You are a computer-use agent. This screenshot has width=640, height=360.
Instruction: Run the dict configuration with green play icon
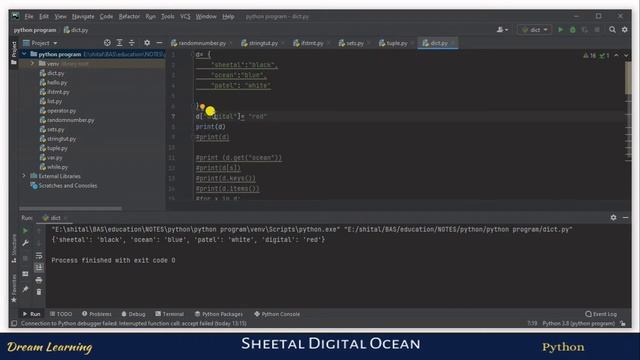pos(560,30)
